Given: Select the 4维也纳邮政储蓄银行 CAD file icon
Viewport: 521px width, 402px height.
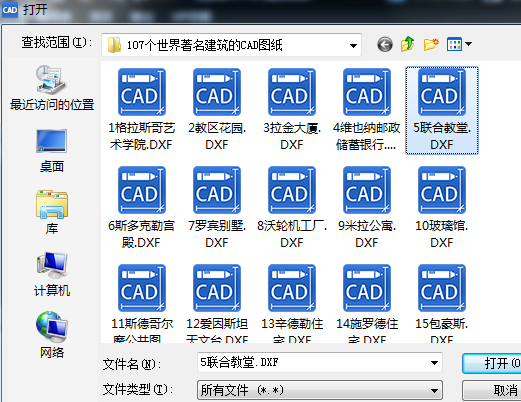Looking at the screenshot, I should (367, 92).
